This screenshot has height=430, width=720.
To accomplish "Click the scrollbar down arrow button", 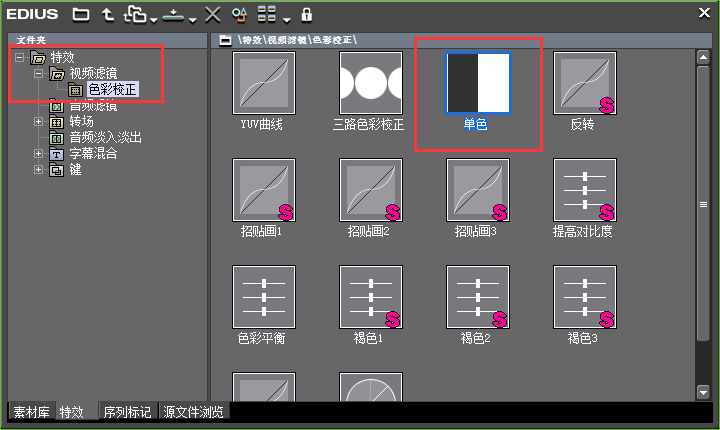I will [x=703, y=392].
